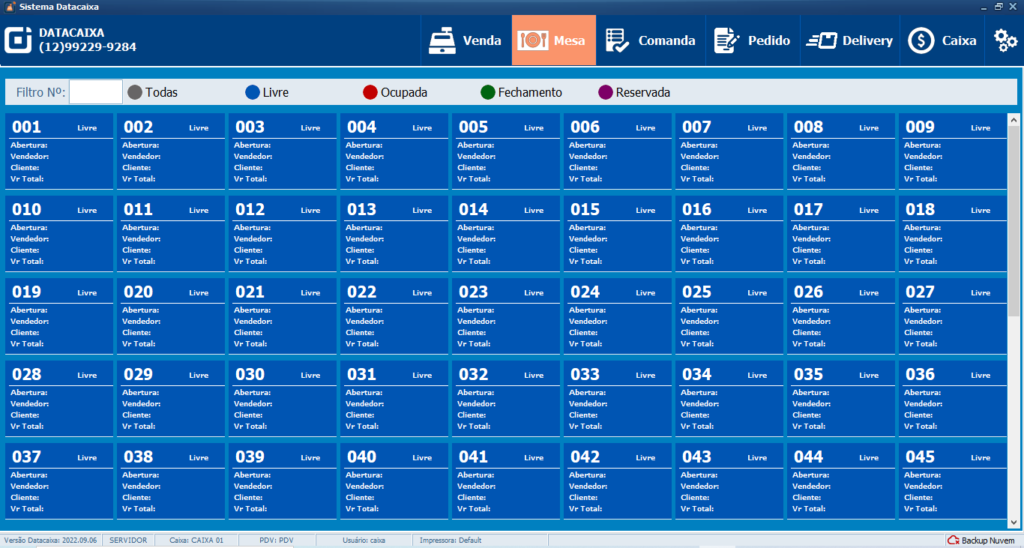Image resolution: width=1024 pixels, height=548 pixels.
Task: Click the Datacaixa logo icon
Action: (19, 40)
